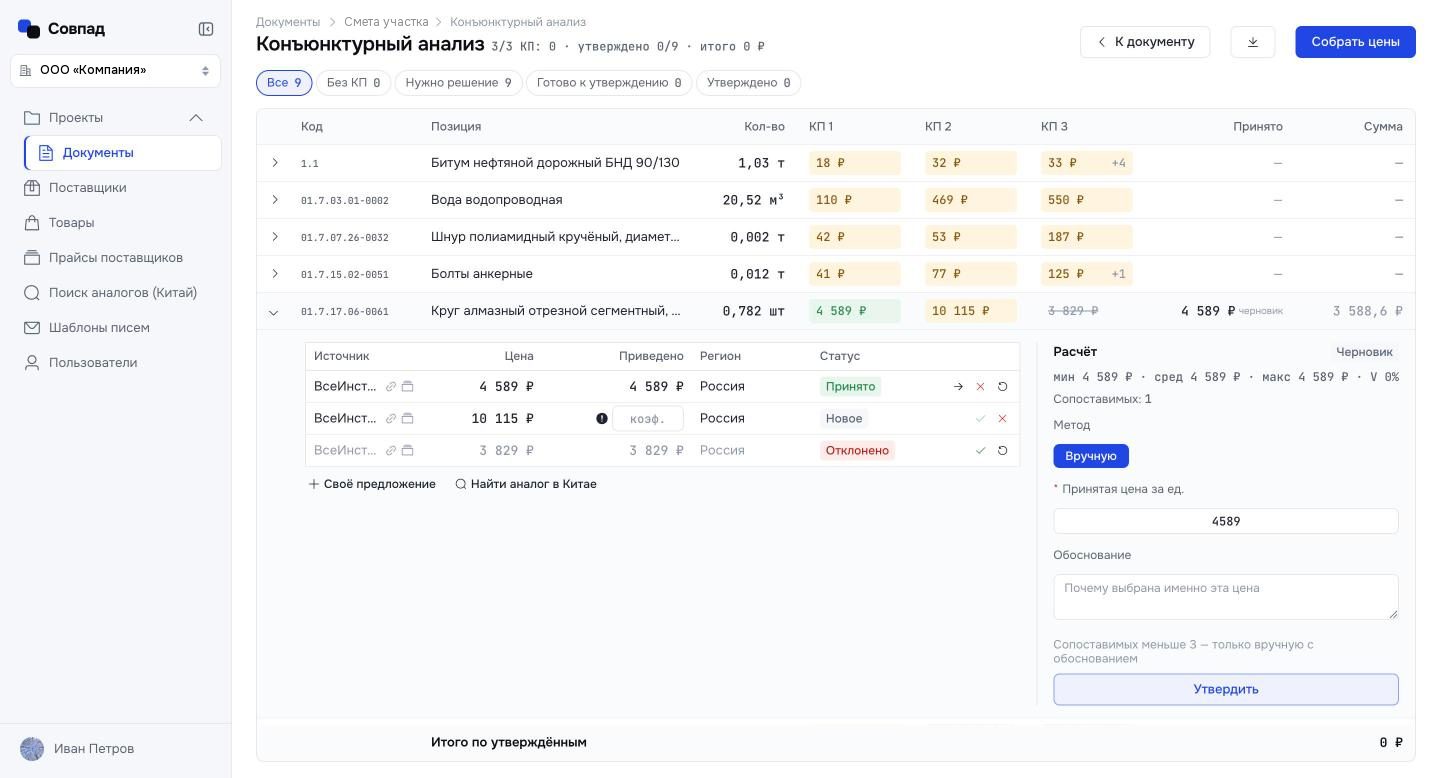This screenshot has height=778, width=1440.
Task: Reset the accepted offer with the circular arrow icon
Action: tap(1002, 386)
